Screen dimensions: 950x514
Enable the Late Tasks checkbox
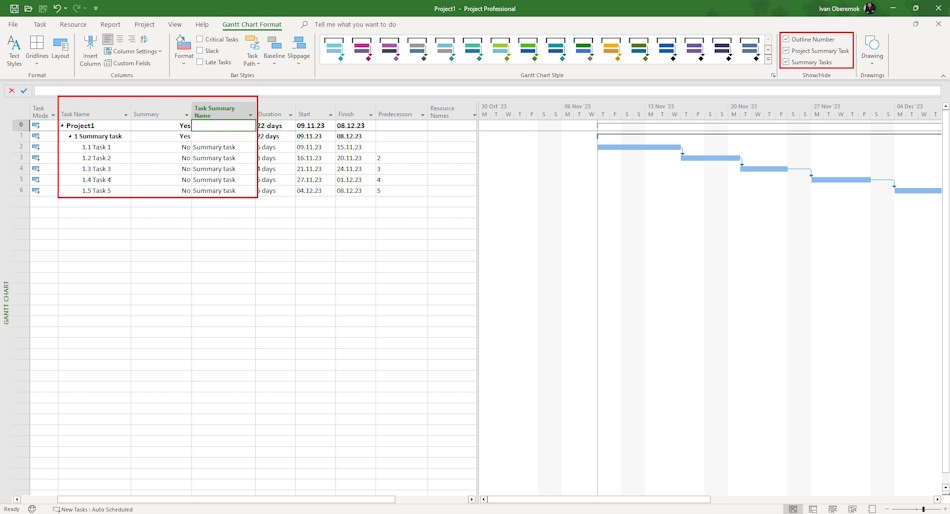point(199,62)
